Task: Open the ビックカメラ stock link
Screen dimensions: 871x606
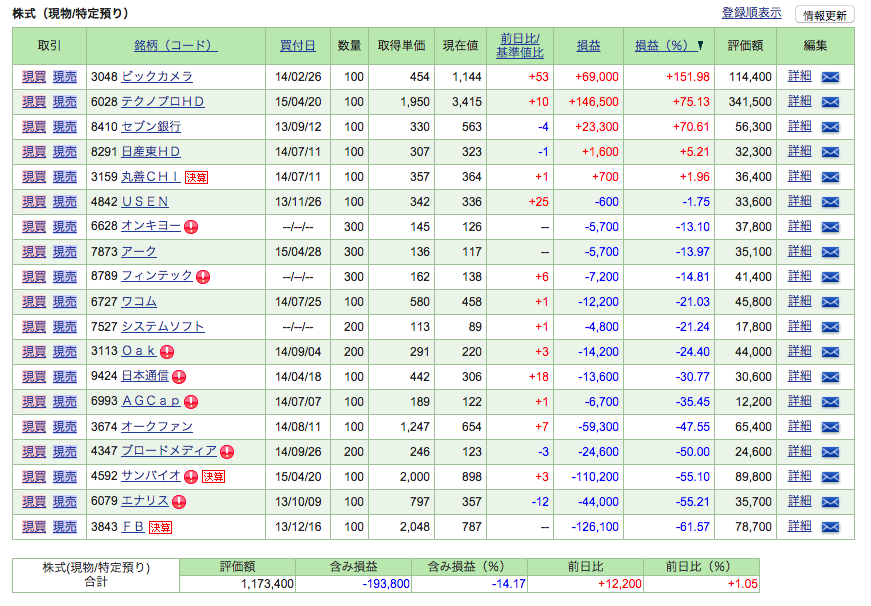Action: [x=157, y=77]
